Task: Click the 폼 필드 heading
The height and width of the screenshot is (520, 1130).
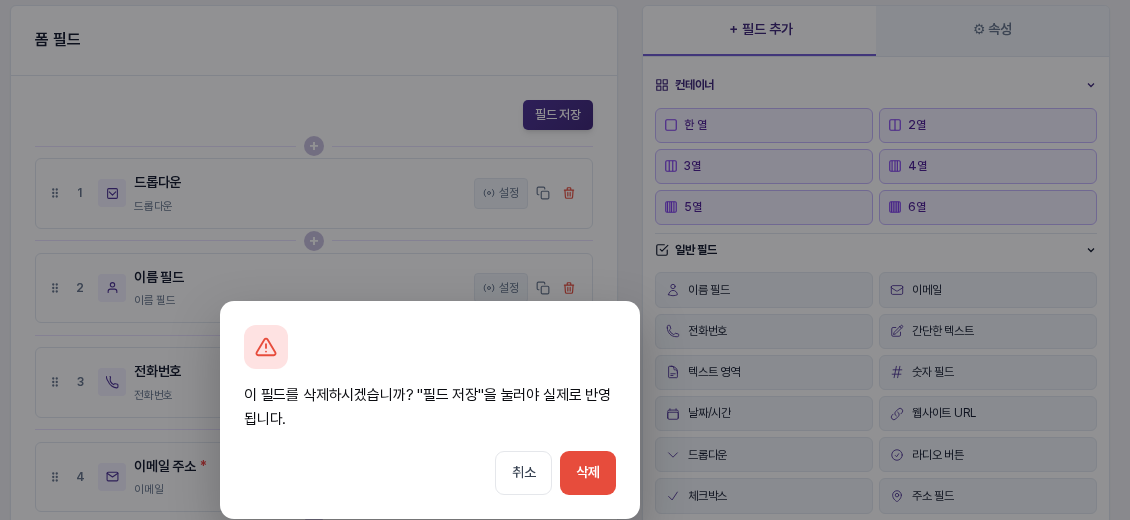Action: [58, 40]
